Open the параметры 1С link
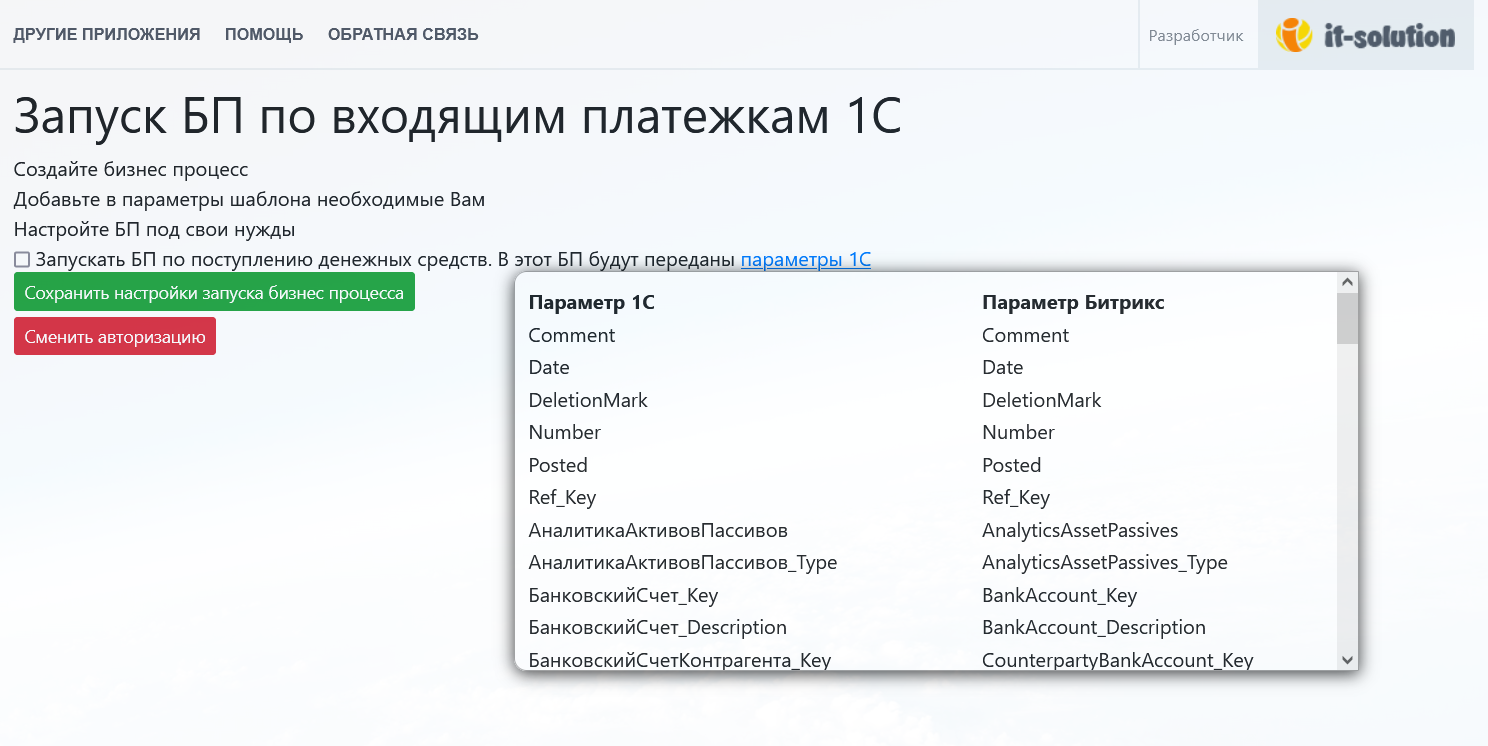 coord(805,260)
